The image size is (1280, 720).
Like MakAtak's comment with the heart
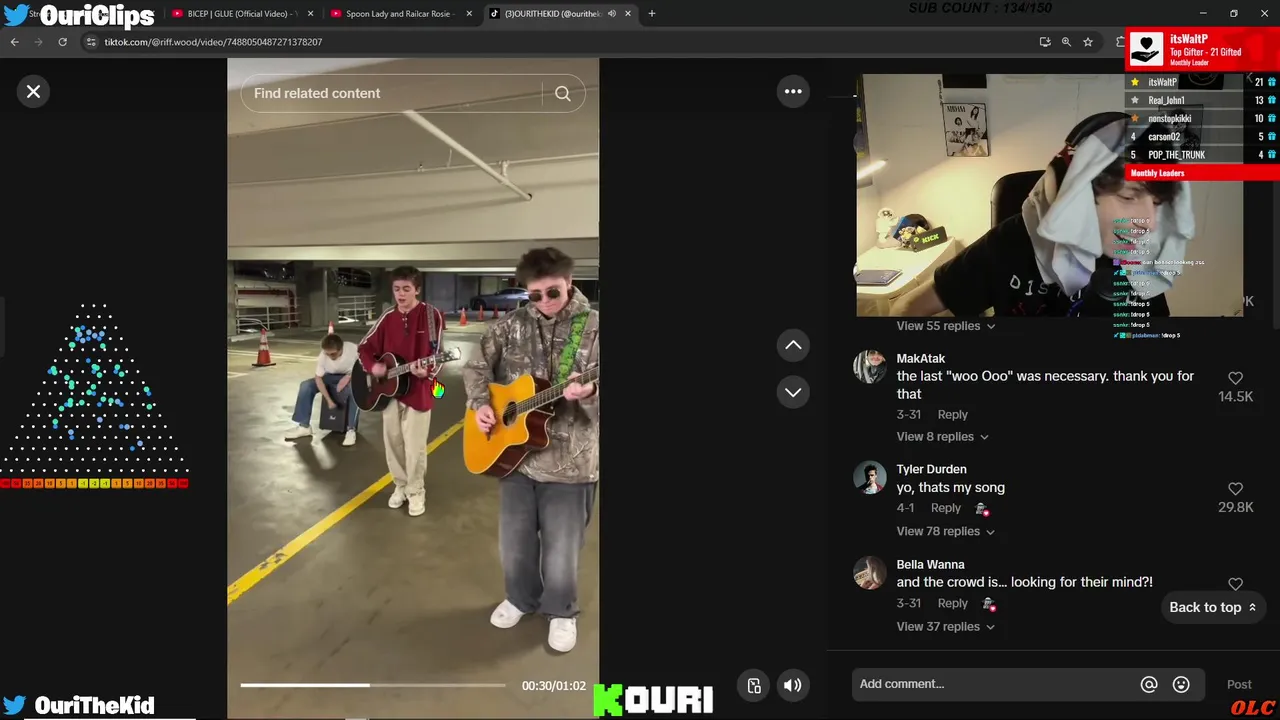tap(1235, 378)
